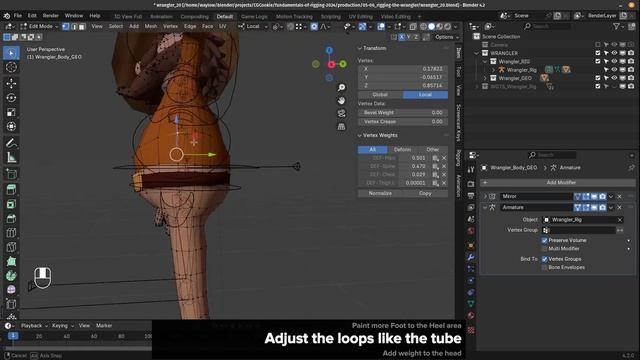This screenshot has height=360, width=640.
Task: Click the vertex X coordinate field
Action: [403, 69]
